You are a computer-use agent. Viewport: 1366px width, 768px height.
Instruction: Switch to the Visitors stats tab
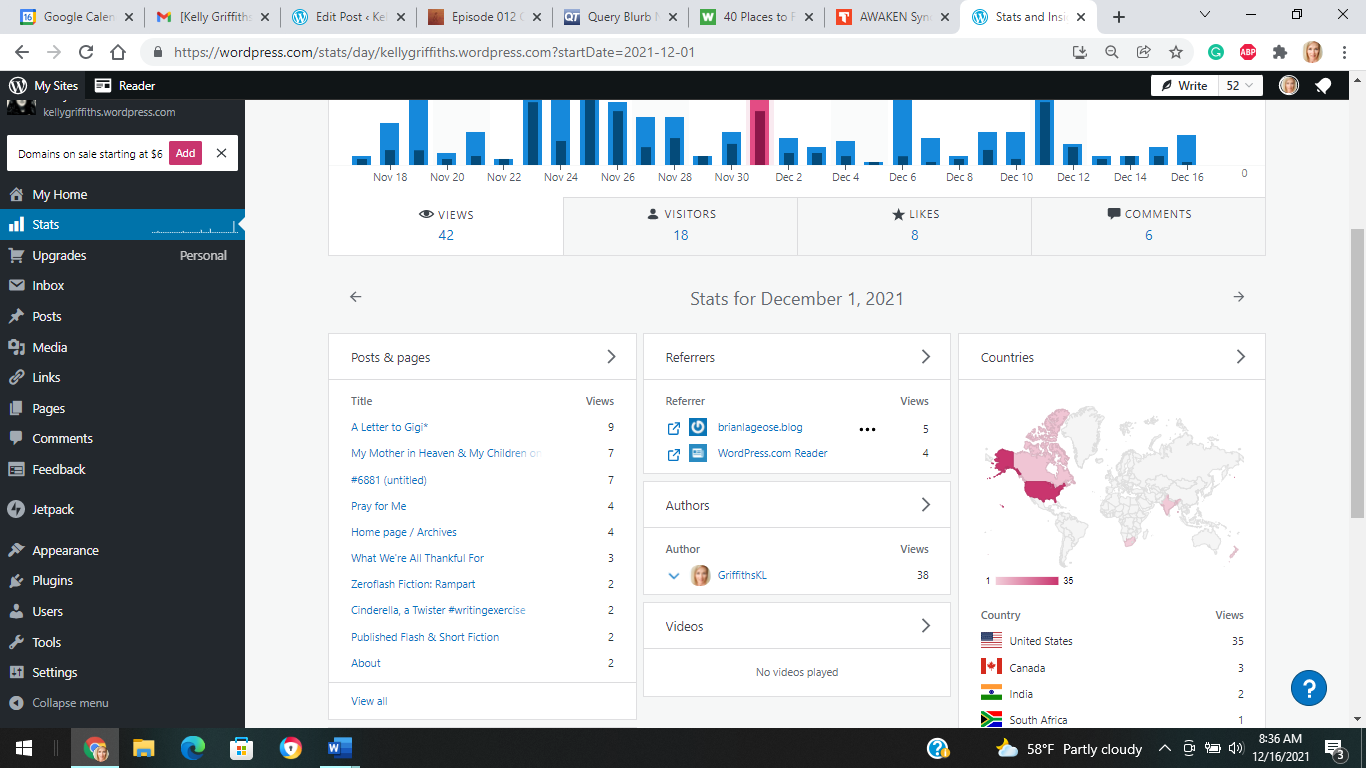tap(680, 225)
